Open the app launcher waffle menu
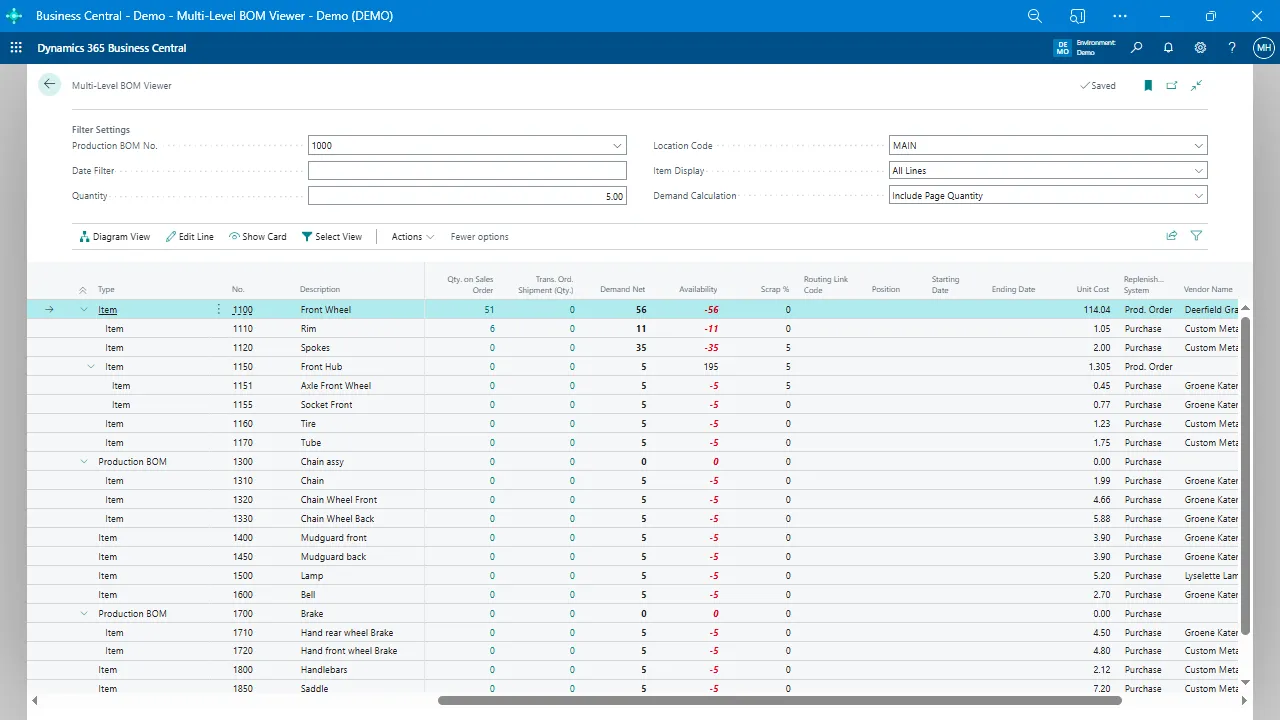This screenshot has height=720, width=1280. click(16, 48)
